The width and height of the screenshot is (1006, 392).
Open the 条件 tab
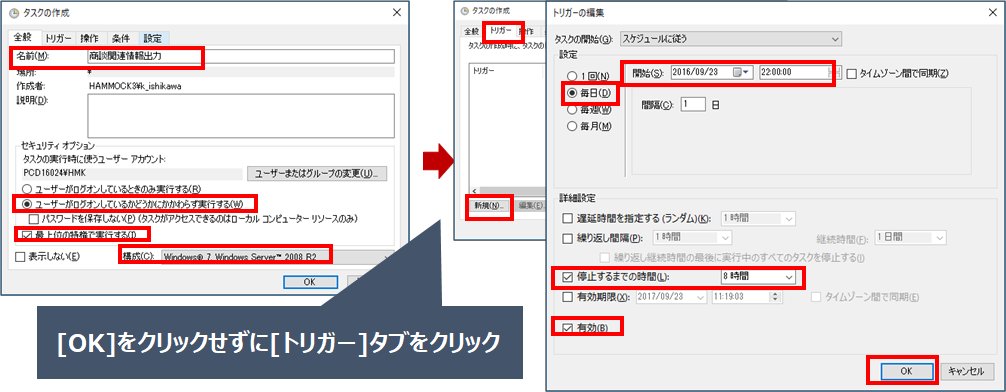pos(122,38)
